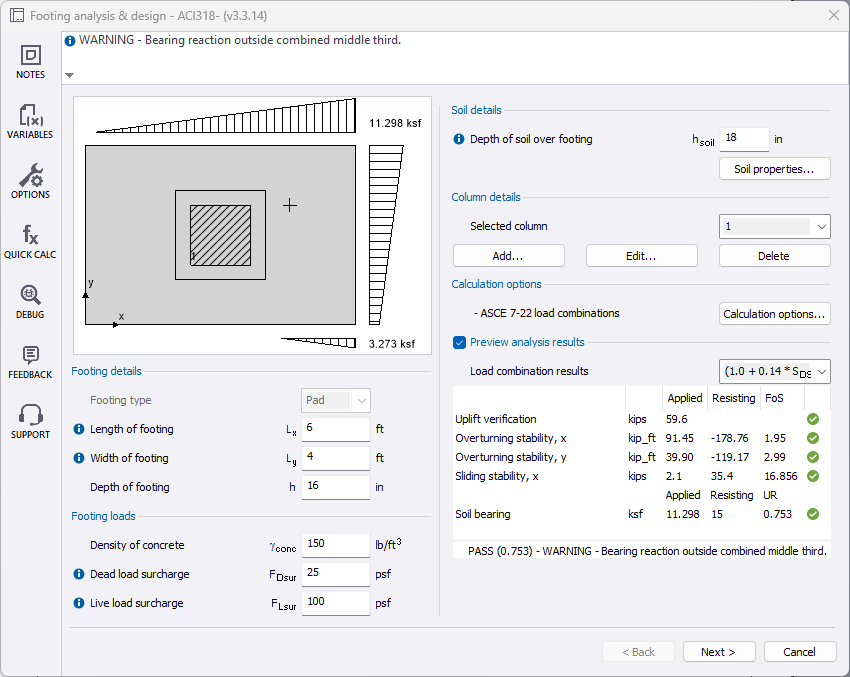Click the Soil properties button
Viewport: 850px width, 677px height.
(x=774, y=169)
